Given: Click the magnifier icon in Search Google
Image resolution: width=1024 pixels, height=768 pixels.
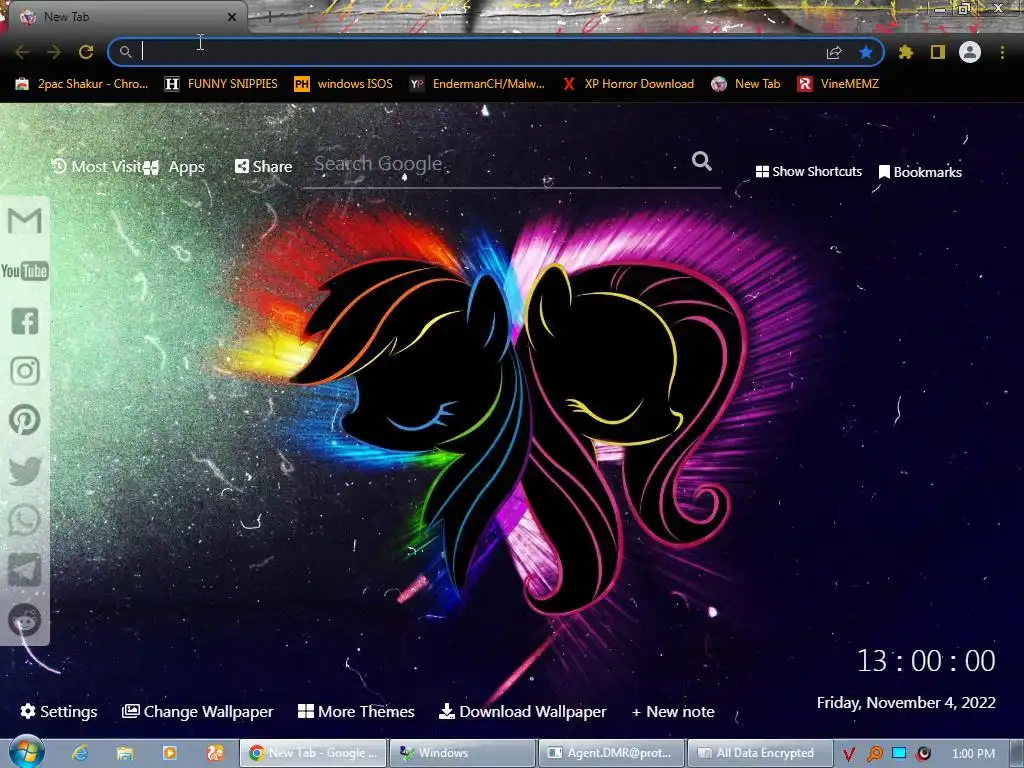Looking at the screenshot, I should pyautogui.click(x=702, y=161).
